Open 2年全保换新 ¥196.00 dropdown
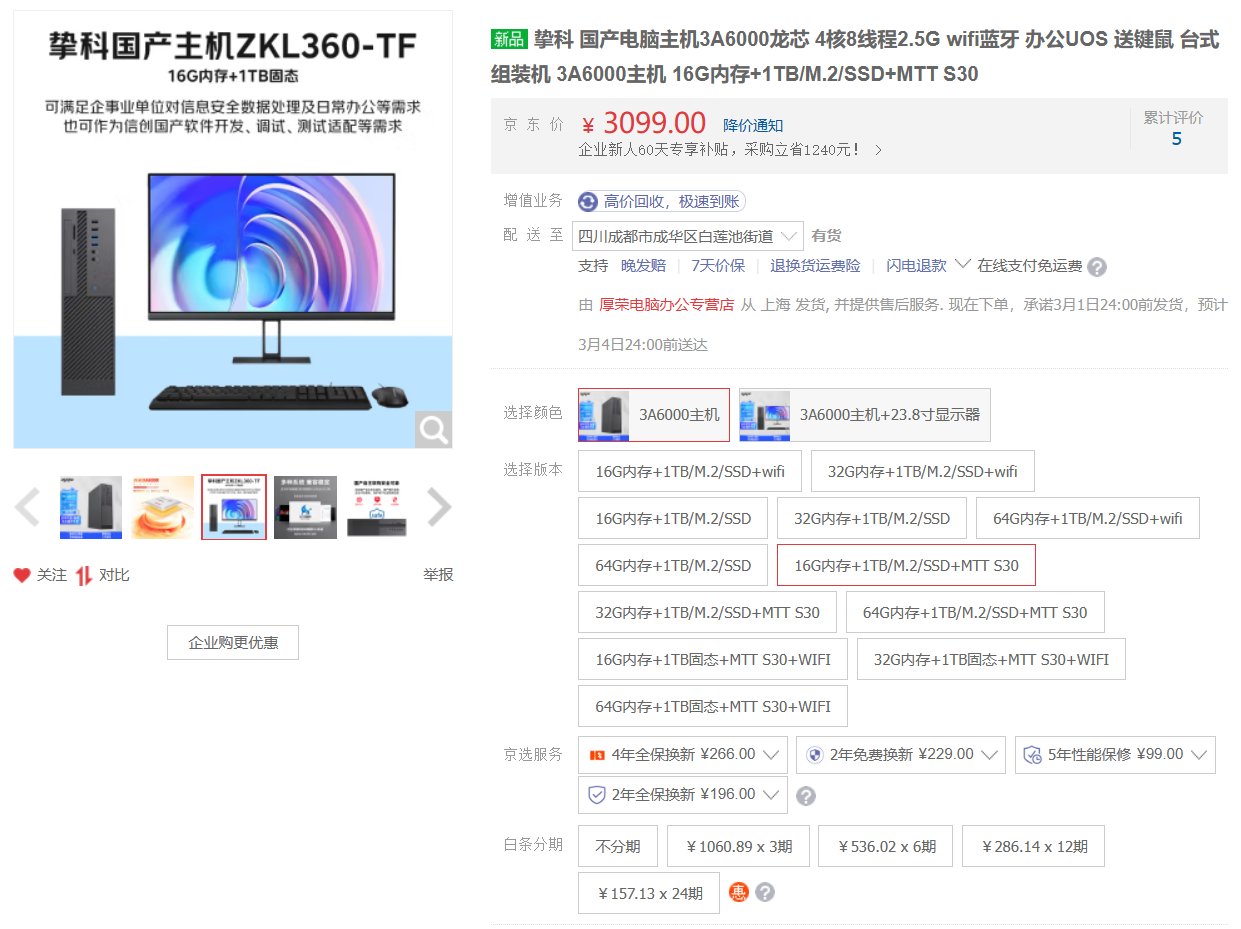 683,795
